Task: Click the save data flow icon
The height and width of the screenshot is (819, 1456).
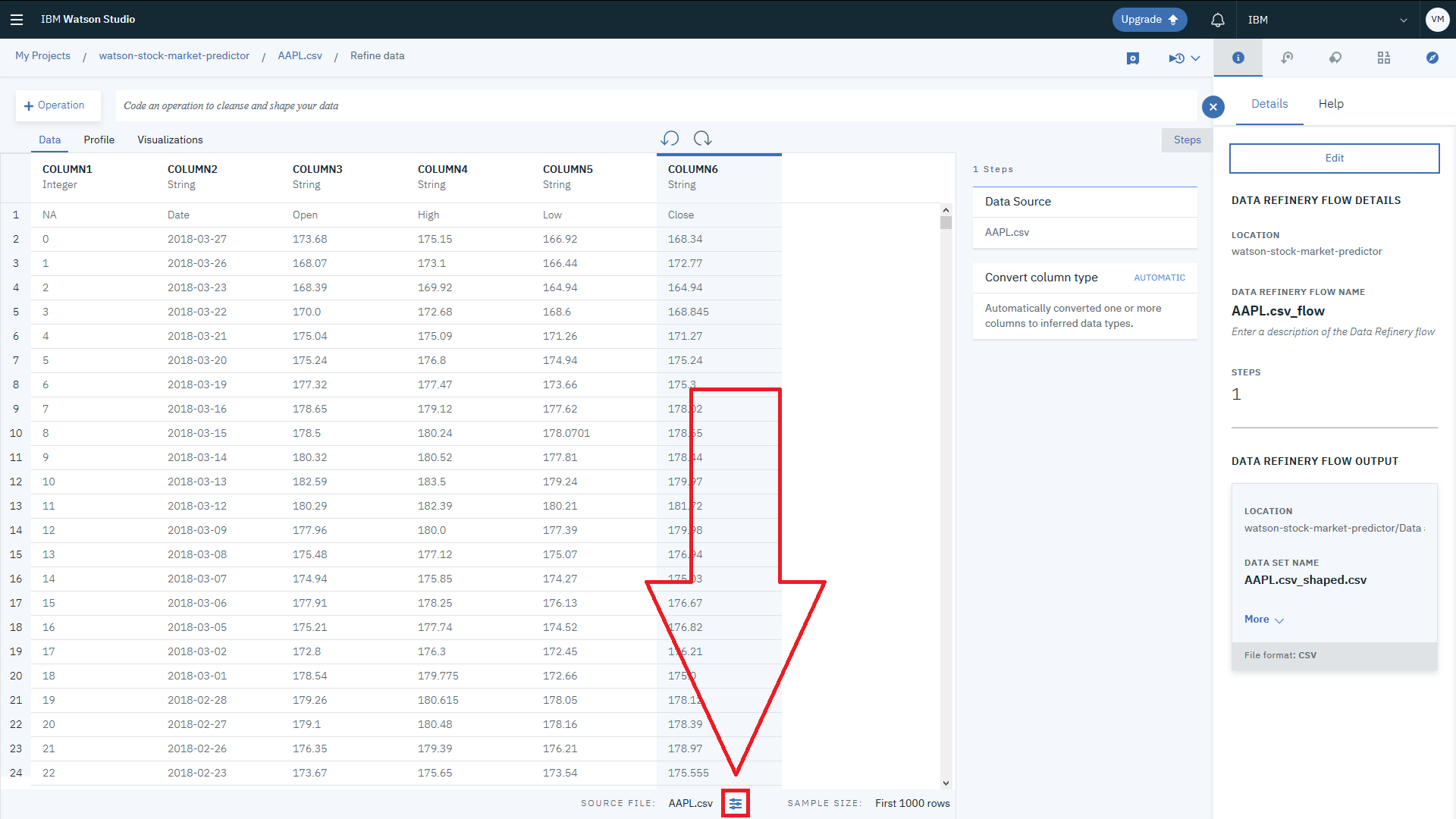Action: 1133,58
